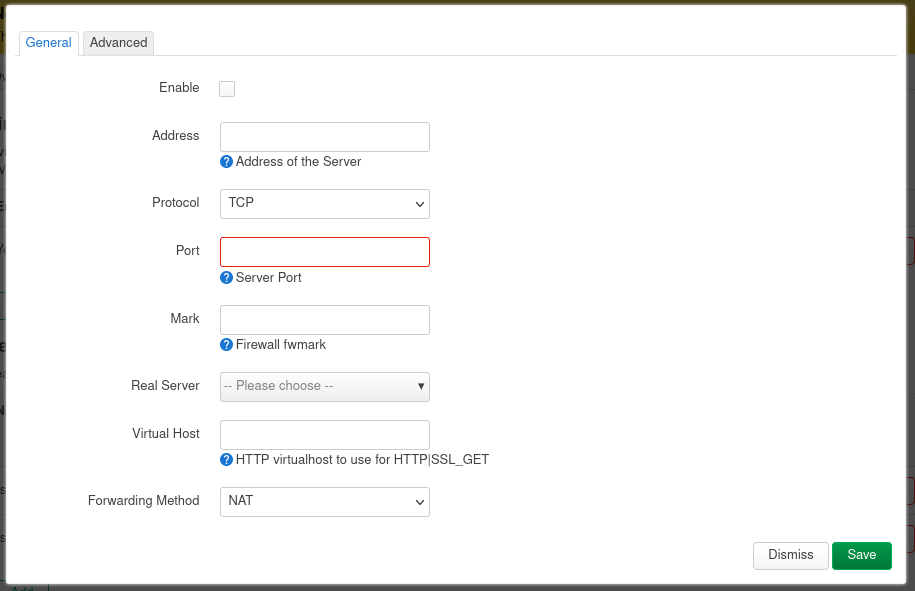The image size is (915, 591).
Task: Focus the Address input field
Action: 324,137
